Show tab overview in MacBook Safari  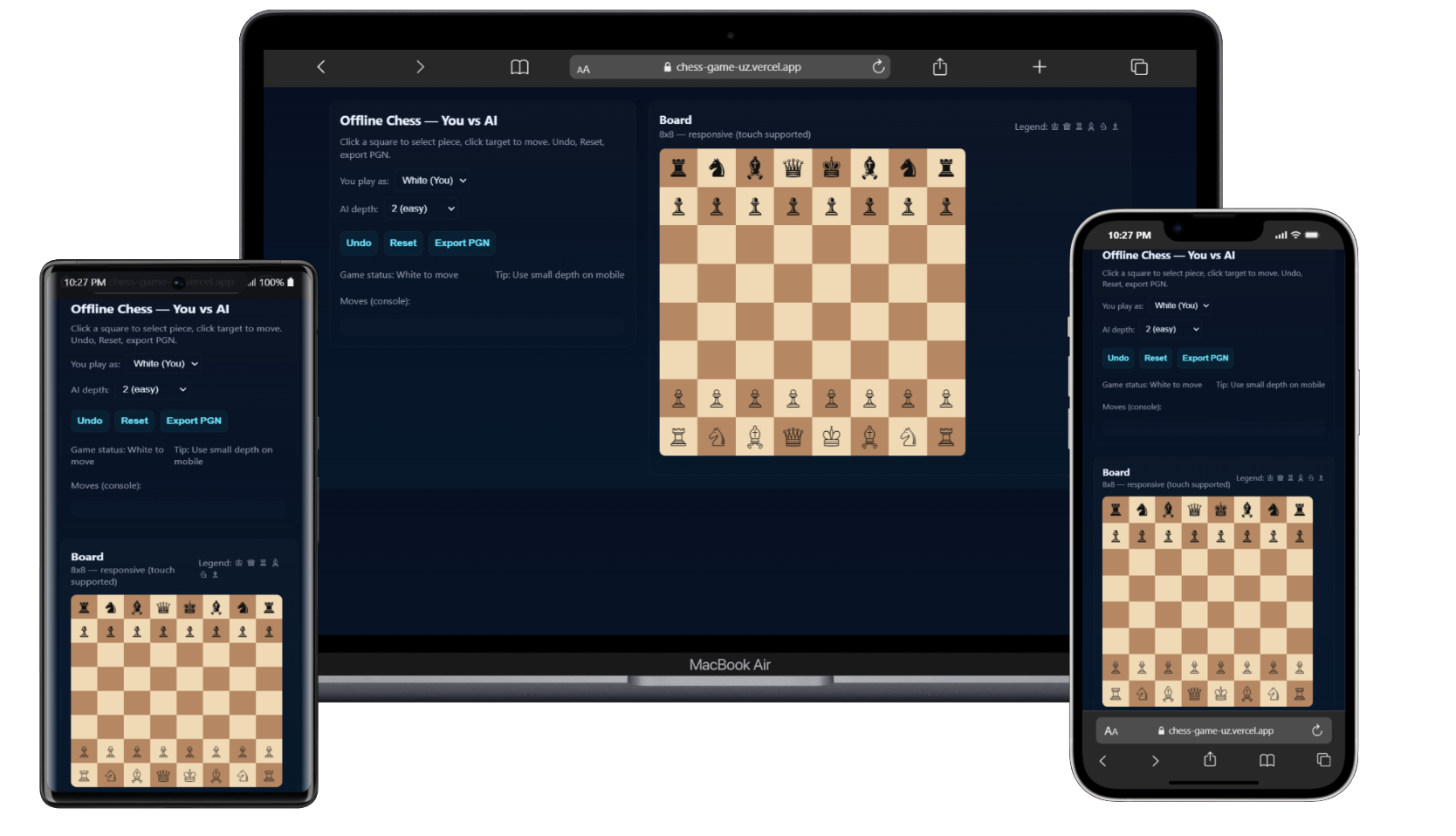pos(1138,67)
